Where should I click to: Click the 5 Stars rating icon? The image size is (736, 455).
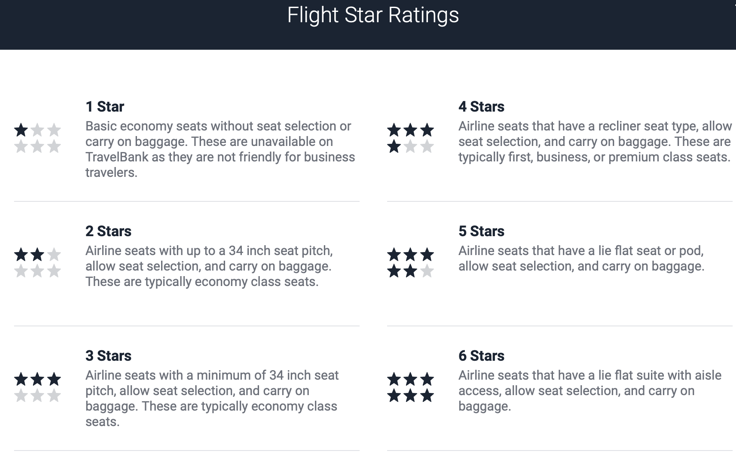[410, 262]
